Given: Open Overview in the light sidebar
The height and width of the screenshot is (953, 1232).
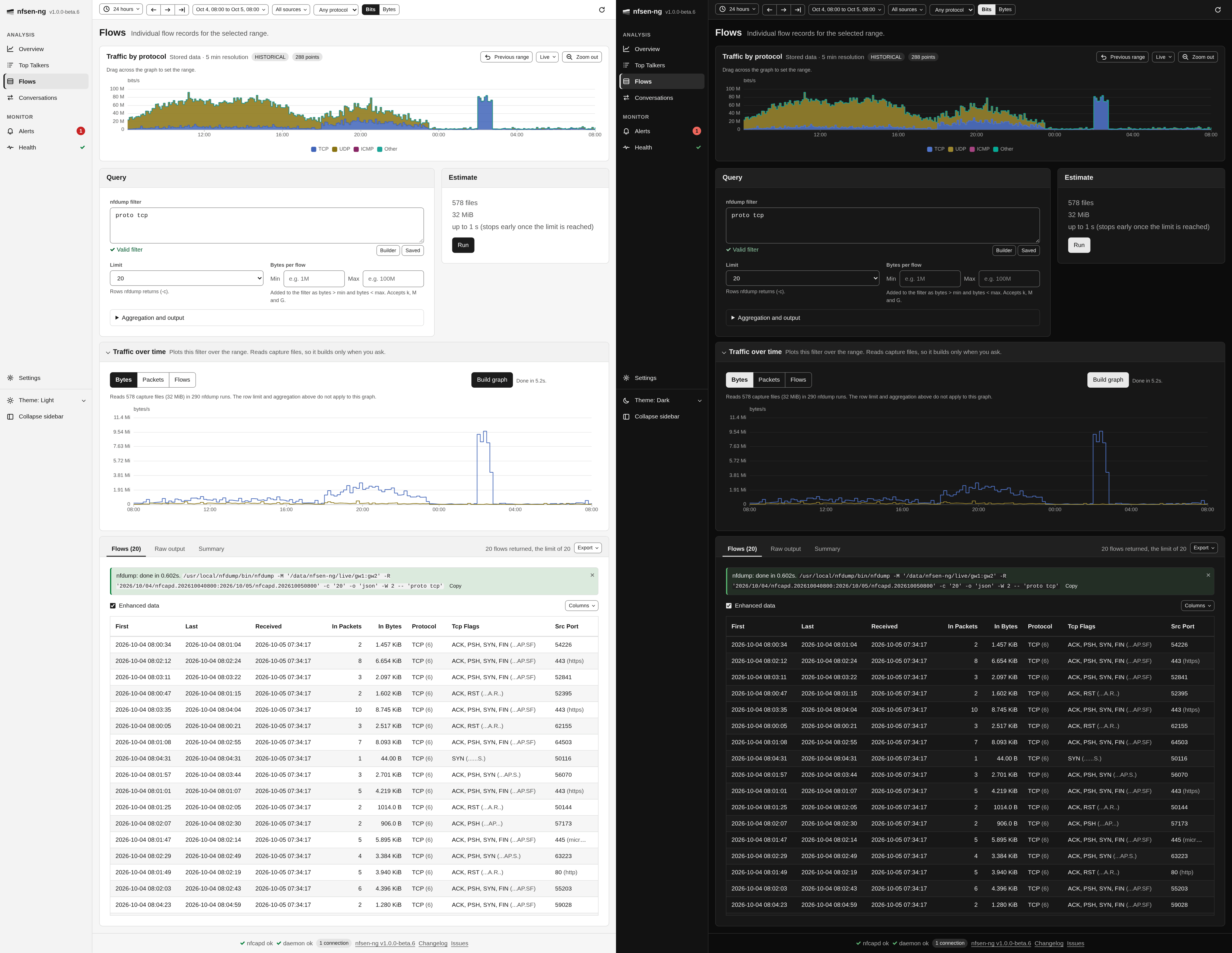Looking at the screenshot, I should point(46,49).
